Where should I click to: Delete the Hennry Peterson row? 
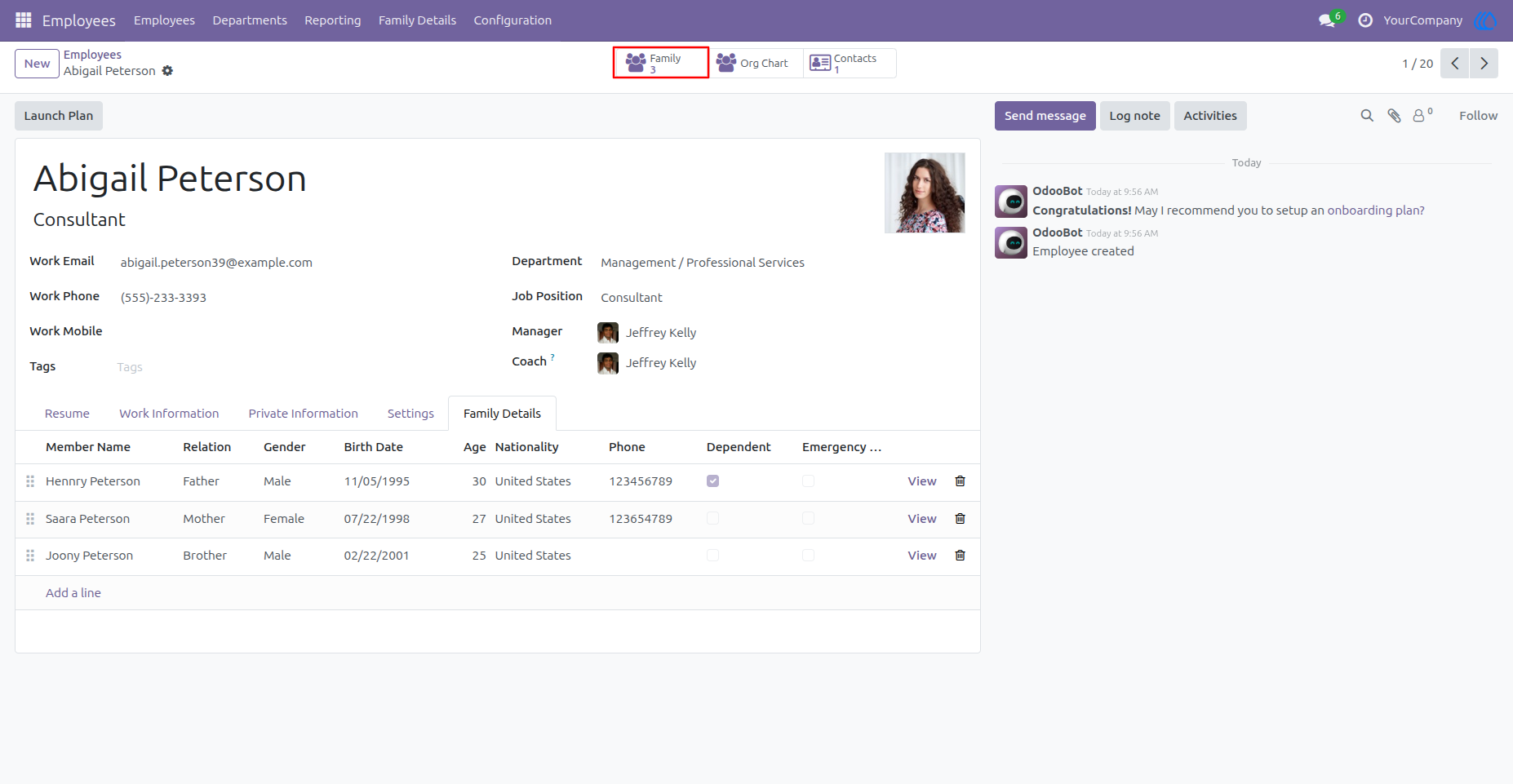[961, 481]
